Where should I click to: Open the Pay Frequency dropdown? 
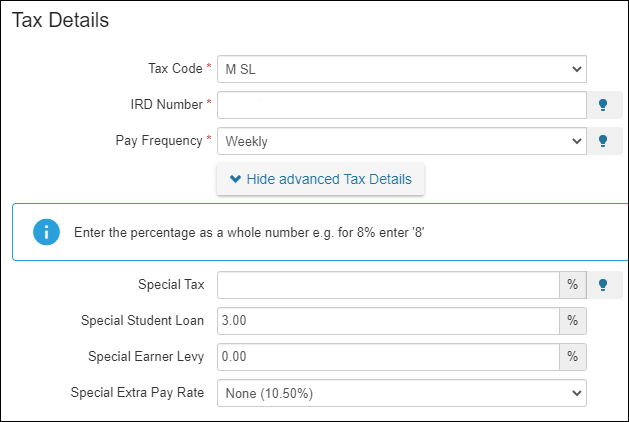pos(401,141)
